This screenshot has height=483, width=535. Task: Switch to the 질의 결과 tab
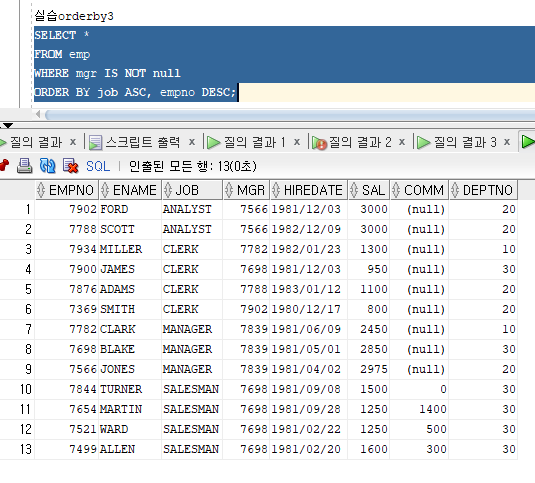36,142
